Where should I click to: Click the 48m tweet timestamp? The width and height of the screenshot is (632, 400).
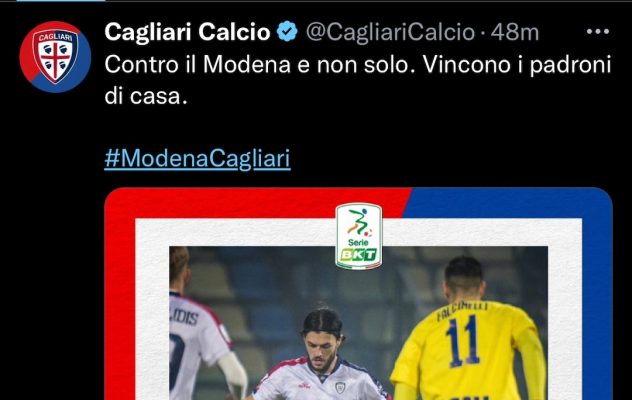[x=515, y=32]
